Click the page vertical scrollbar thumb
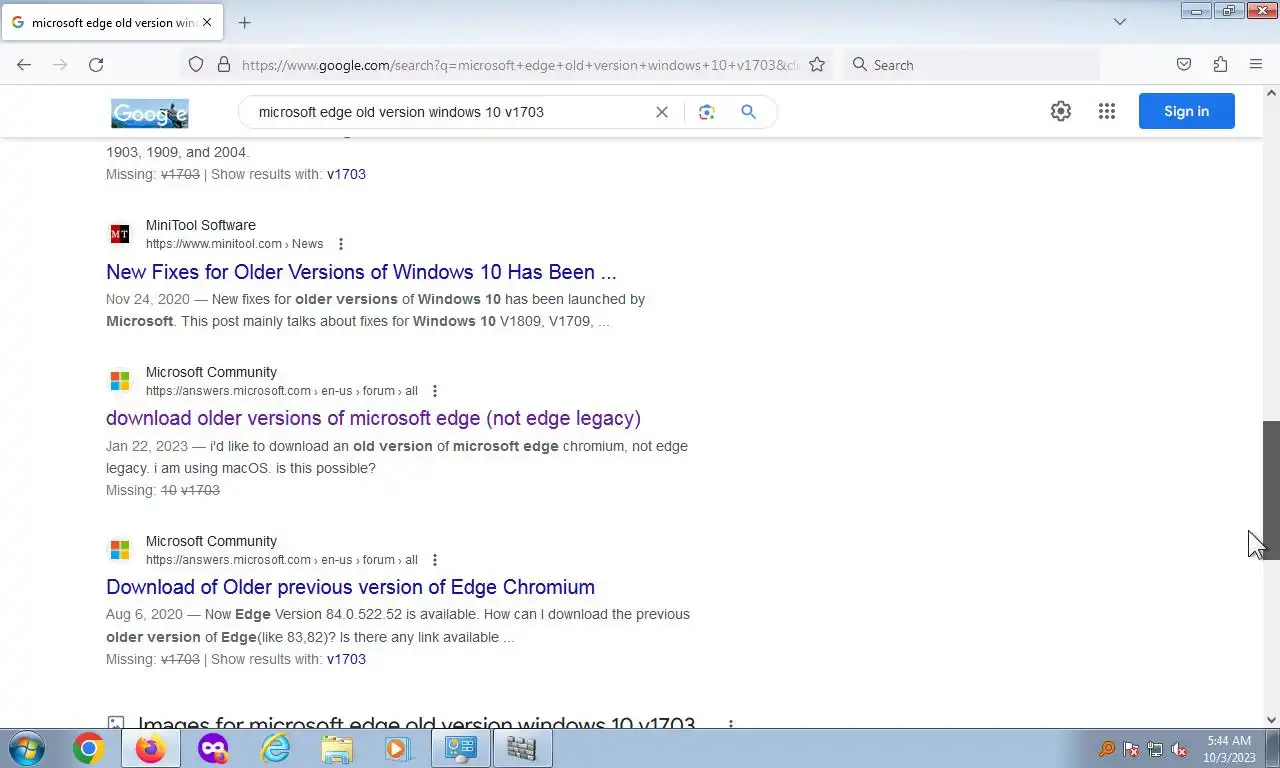Screen dimensions: 1280x768 coord(1271,490)
